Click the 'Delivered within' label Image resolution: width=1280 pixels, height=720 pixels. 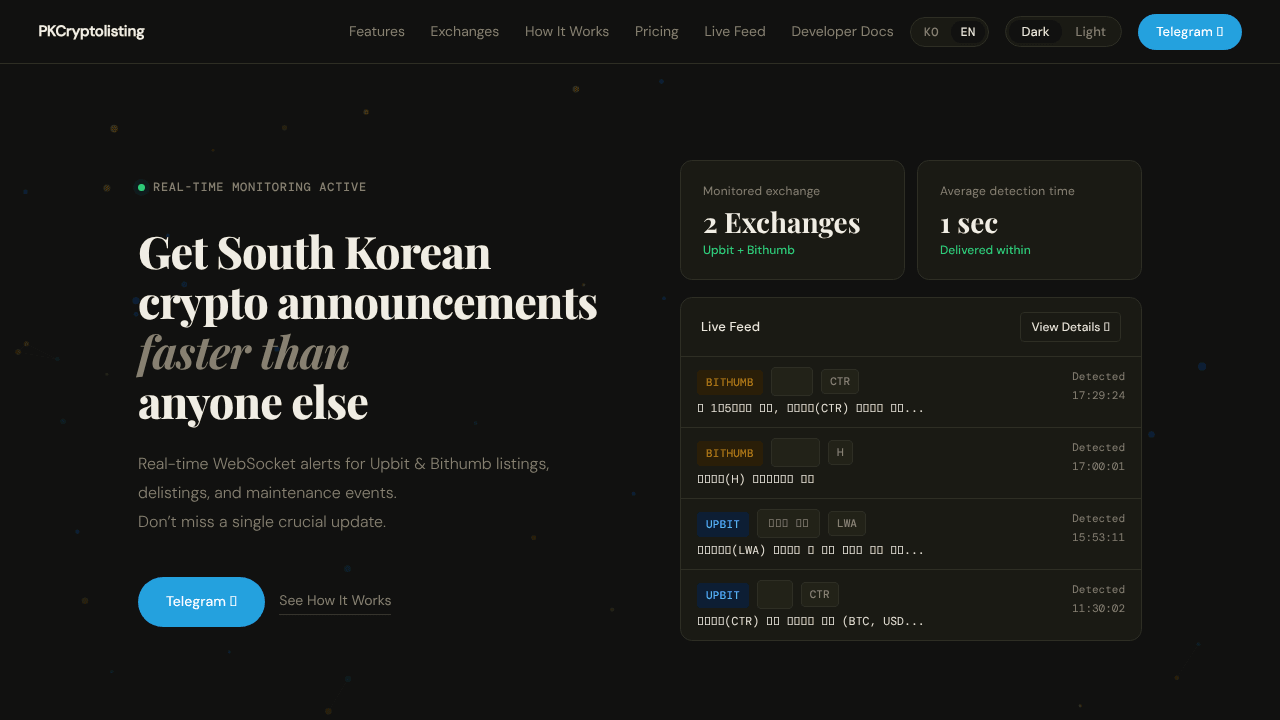tap(985, 250)
